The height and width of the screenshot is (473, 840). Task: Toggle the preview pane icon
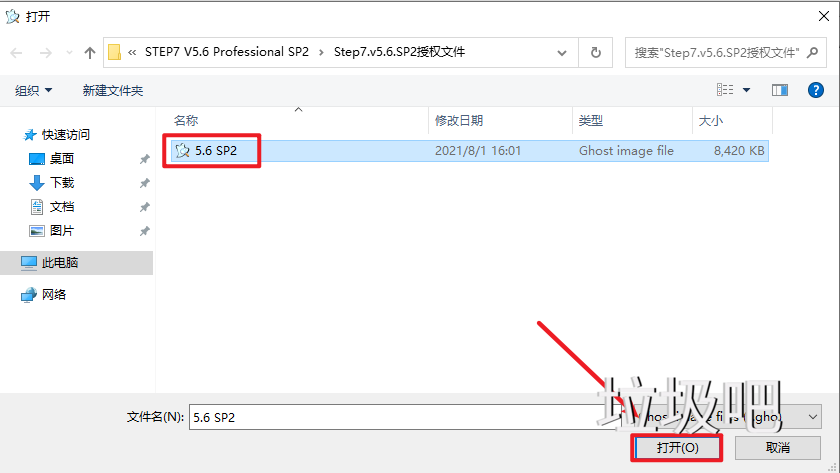pos(780,90)
